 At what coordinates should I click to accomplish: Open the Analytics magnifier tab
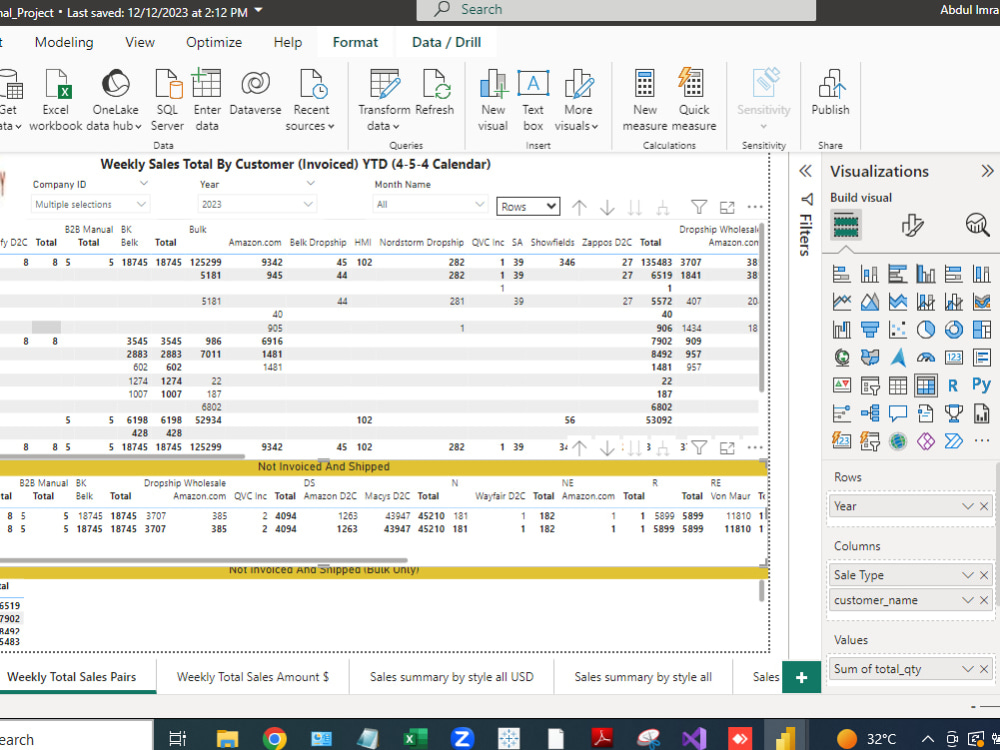[977, 225]
